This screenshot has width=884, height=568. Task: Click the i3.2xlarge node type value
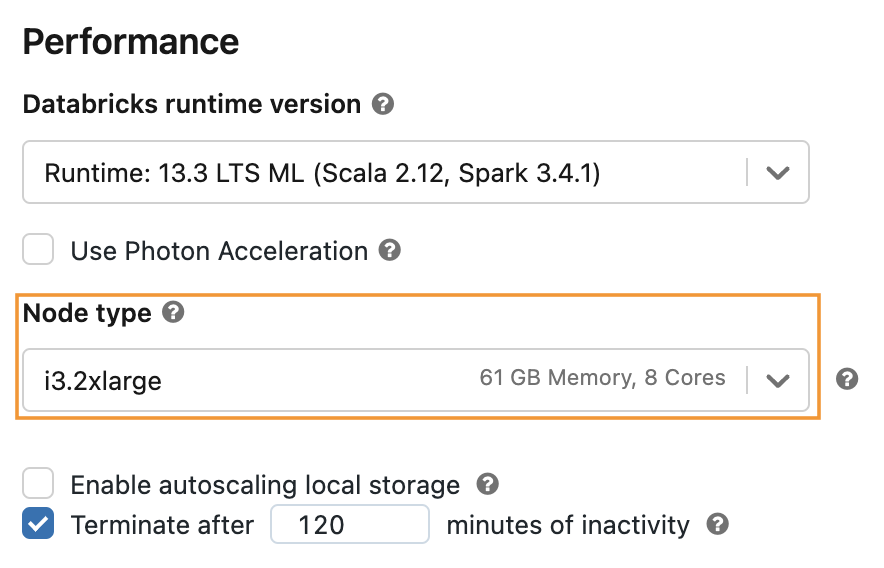(x=103, y=380)
